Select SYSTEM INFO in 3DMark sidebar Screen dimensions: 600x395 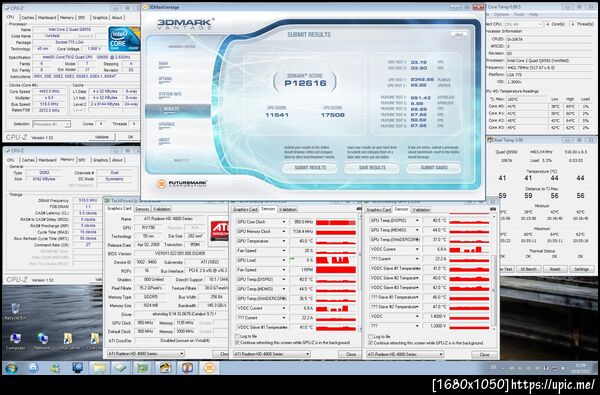click(x=170, y=94)
